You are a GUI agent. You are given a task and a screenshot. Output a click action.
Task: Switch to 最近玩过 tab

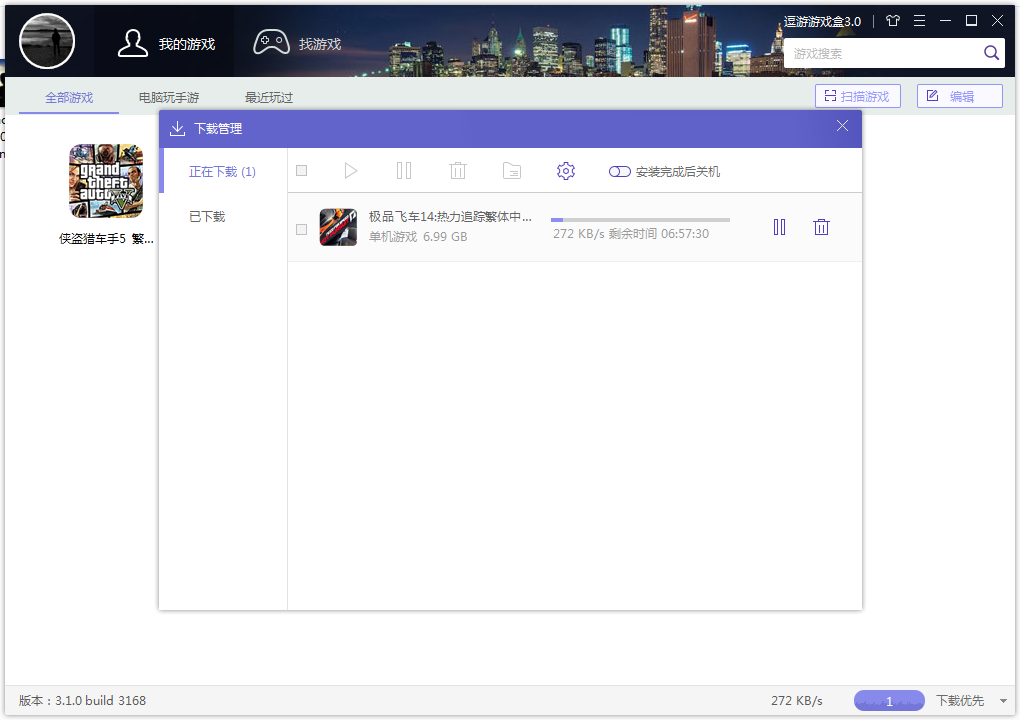(269, 98)
